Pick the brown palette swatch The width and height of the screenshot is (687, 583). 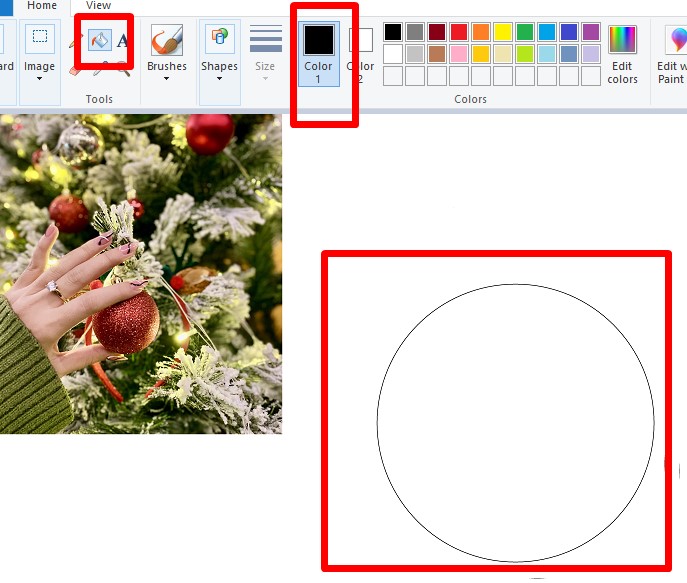click(x=437, y=54)
